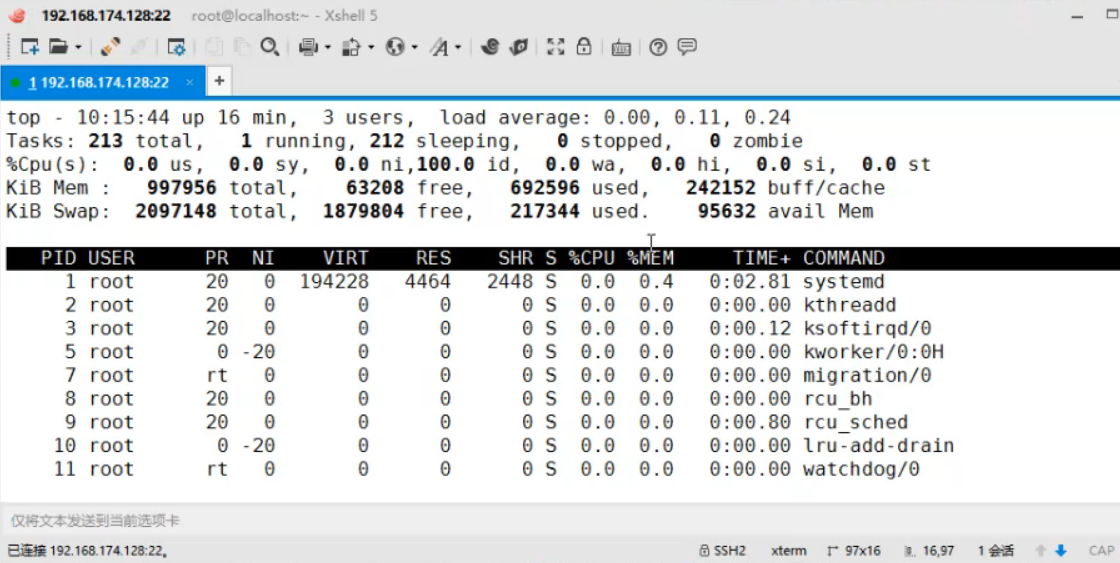Click the Print toolbar icon
This screenshot has height=563, width=1120.
(x=309, y=47)
